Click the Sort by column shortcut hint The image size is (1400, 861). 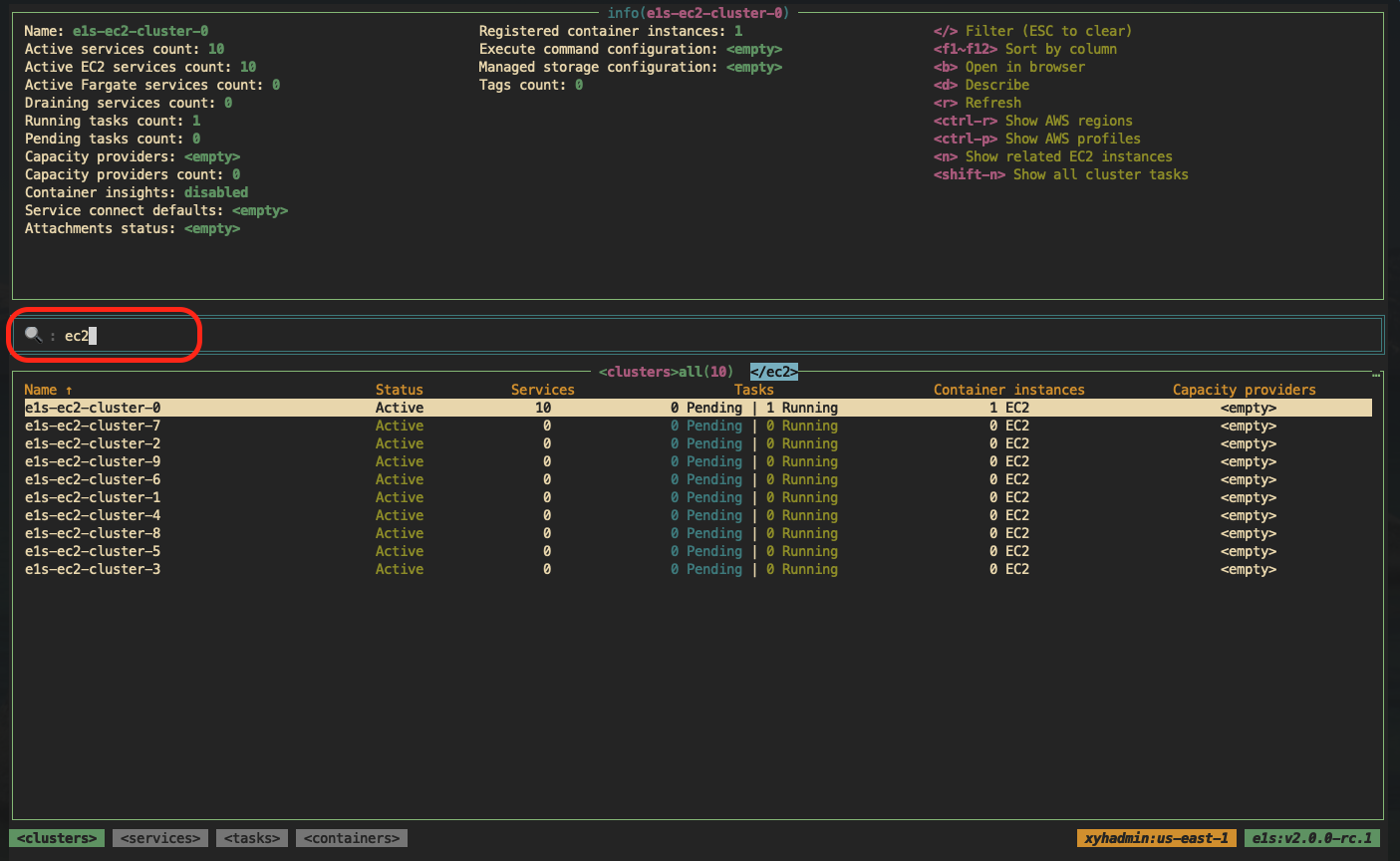tap(1025, 49)
